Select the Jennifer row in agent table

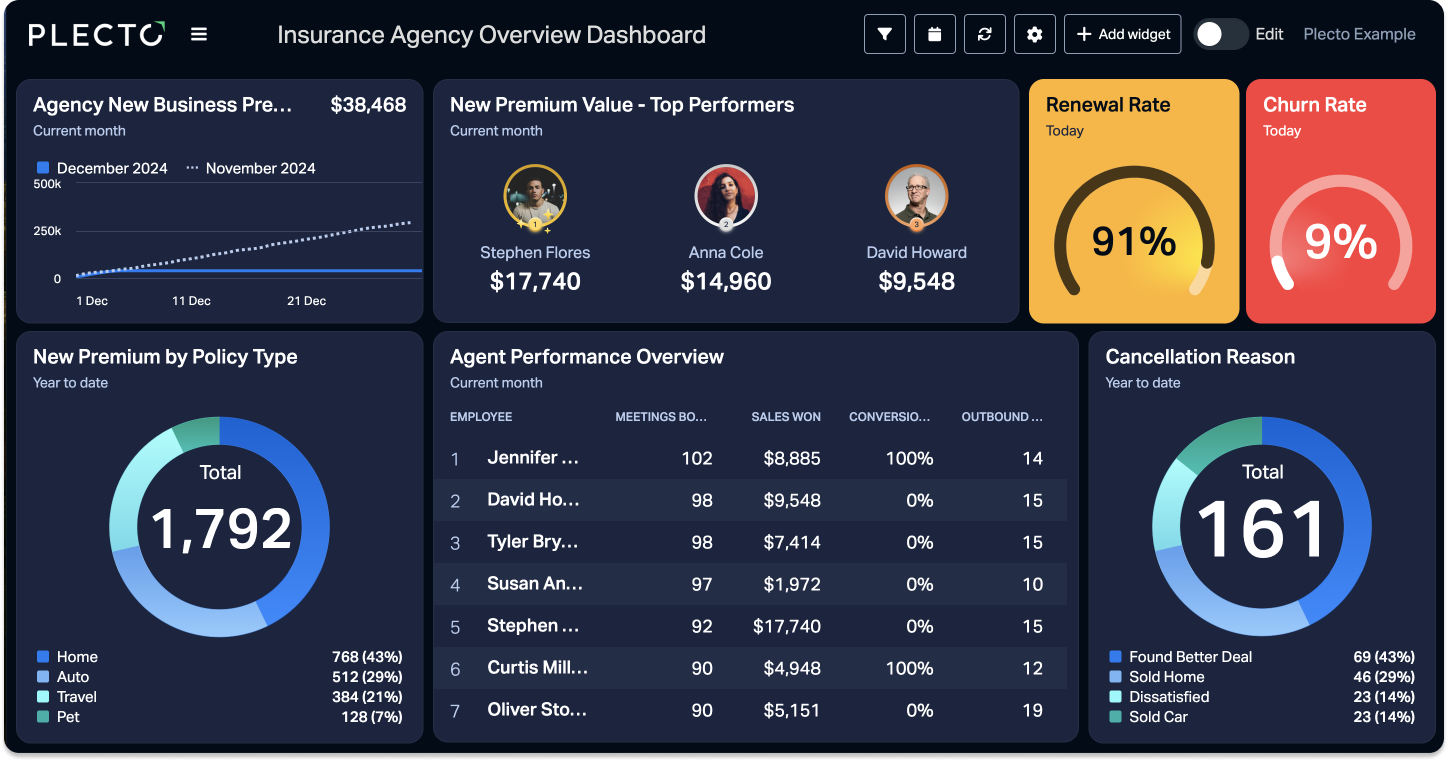point(750,458)
